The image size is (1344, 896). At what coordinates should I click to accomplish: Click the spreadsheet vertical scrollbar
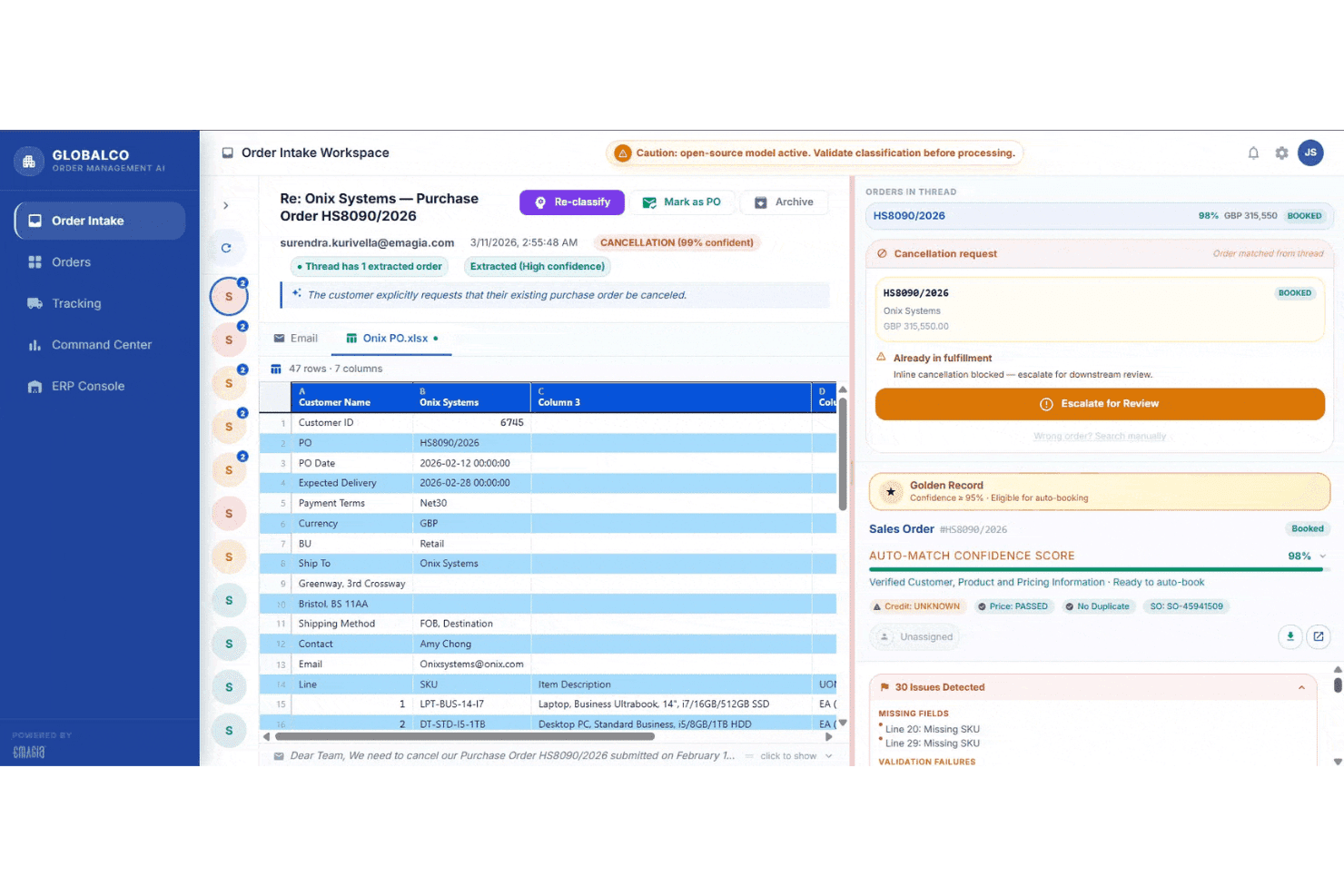pos(843,454)
